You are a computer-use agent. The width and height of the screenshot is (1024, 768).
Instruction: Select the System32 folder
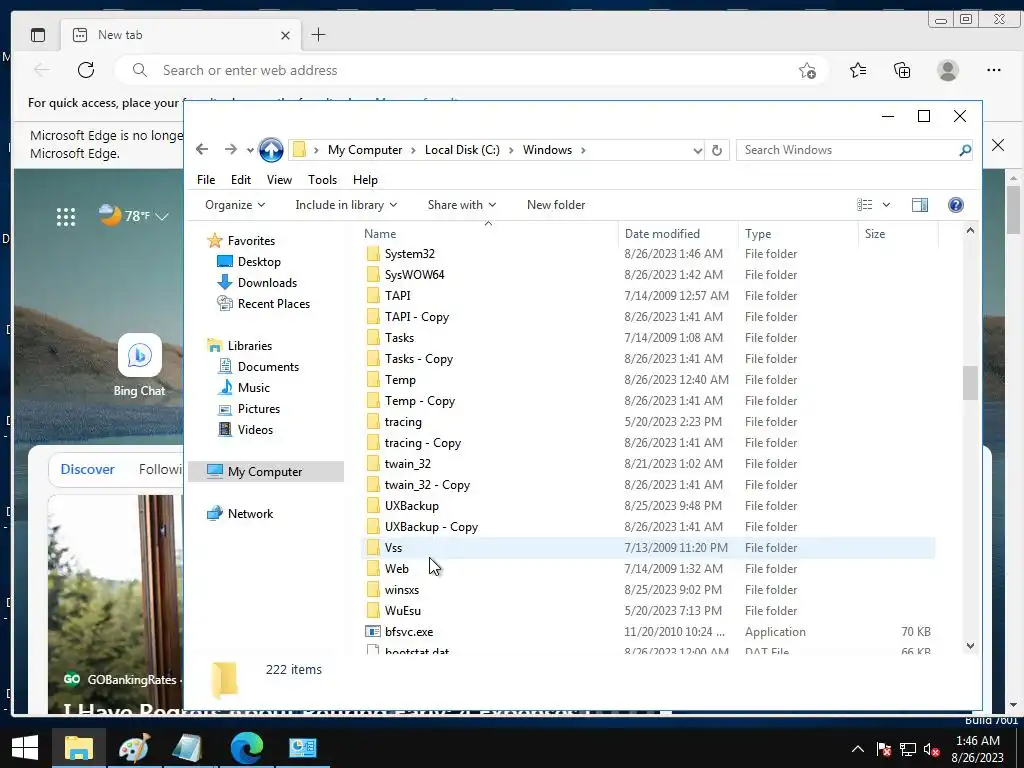coord(409,254)
